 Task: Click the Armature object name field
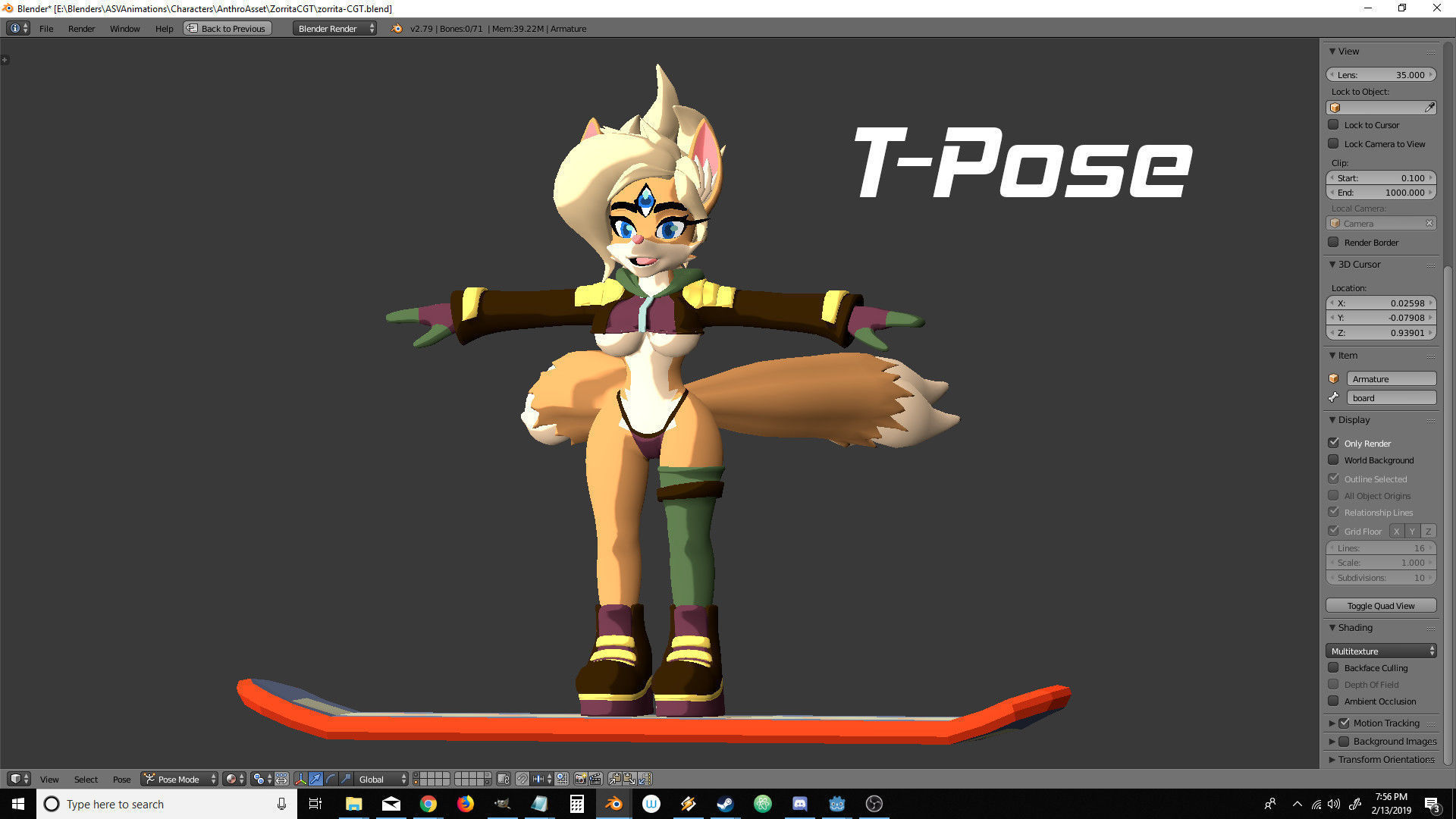click(1391, 378)
